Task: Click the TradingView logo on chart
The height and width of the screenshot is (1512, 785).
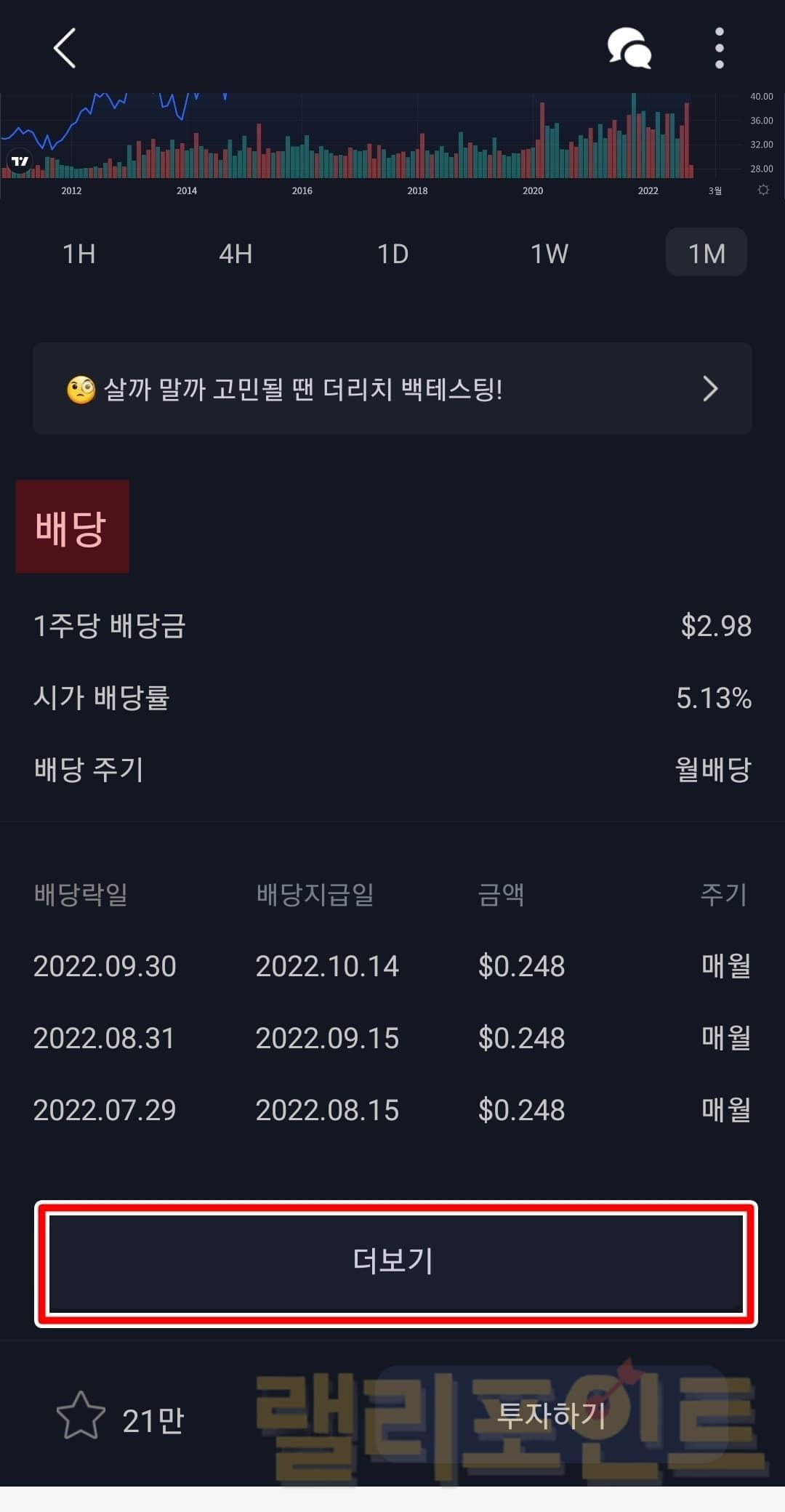Action: 20,161
